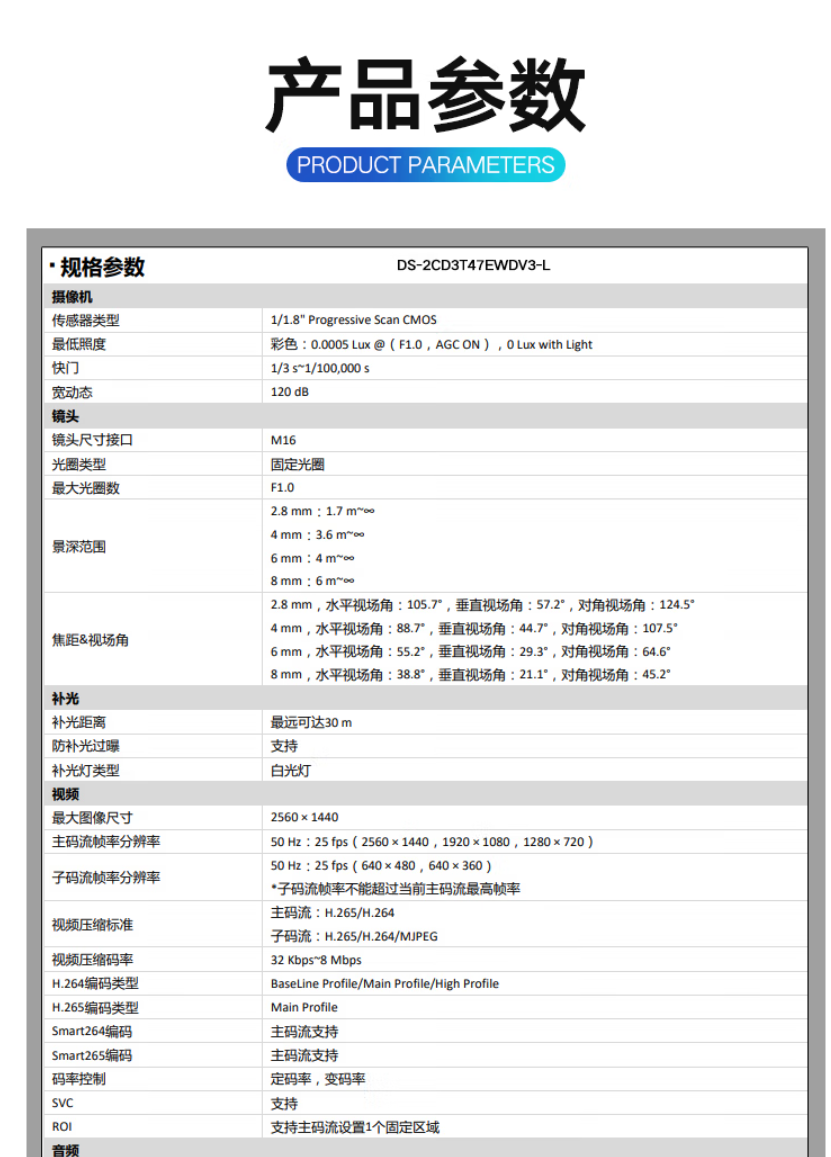Click the 2560 × 1440 max image size
Screen dimensions: 831x1157
coord(304,817)
